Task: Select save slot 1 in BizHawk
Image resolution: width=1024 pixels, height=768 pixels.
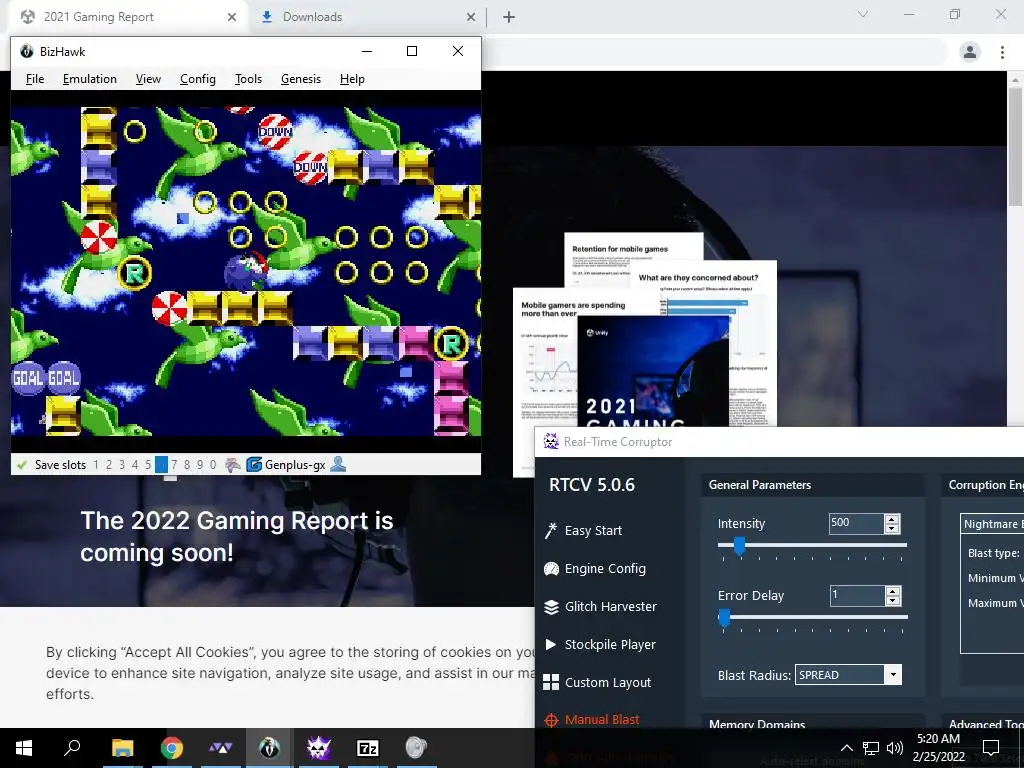Action: tap(96, 465)
